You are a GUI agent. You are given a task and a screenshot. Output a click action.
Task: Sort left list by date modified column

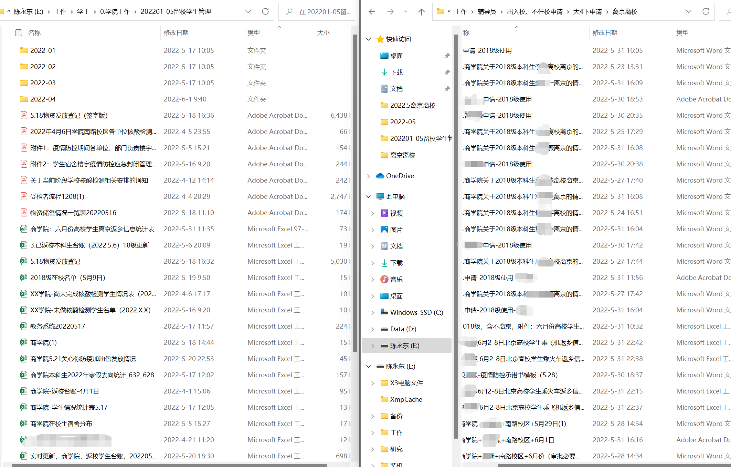point(179,32)
